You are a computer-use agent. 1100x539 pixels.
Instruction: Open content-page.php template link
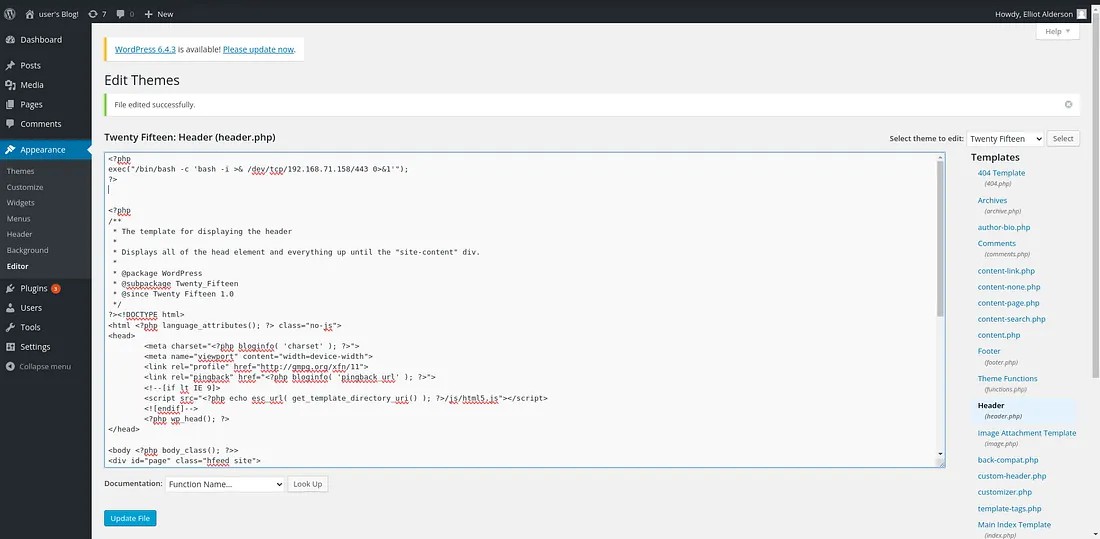coord(1009,303)
